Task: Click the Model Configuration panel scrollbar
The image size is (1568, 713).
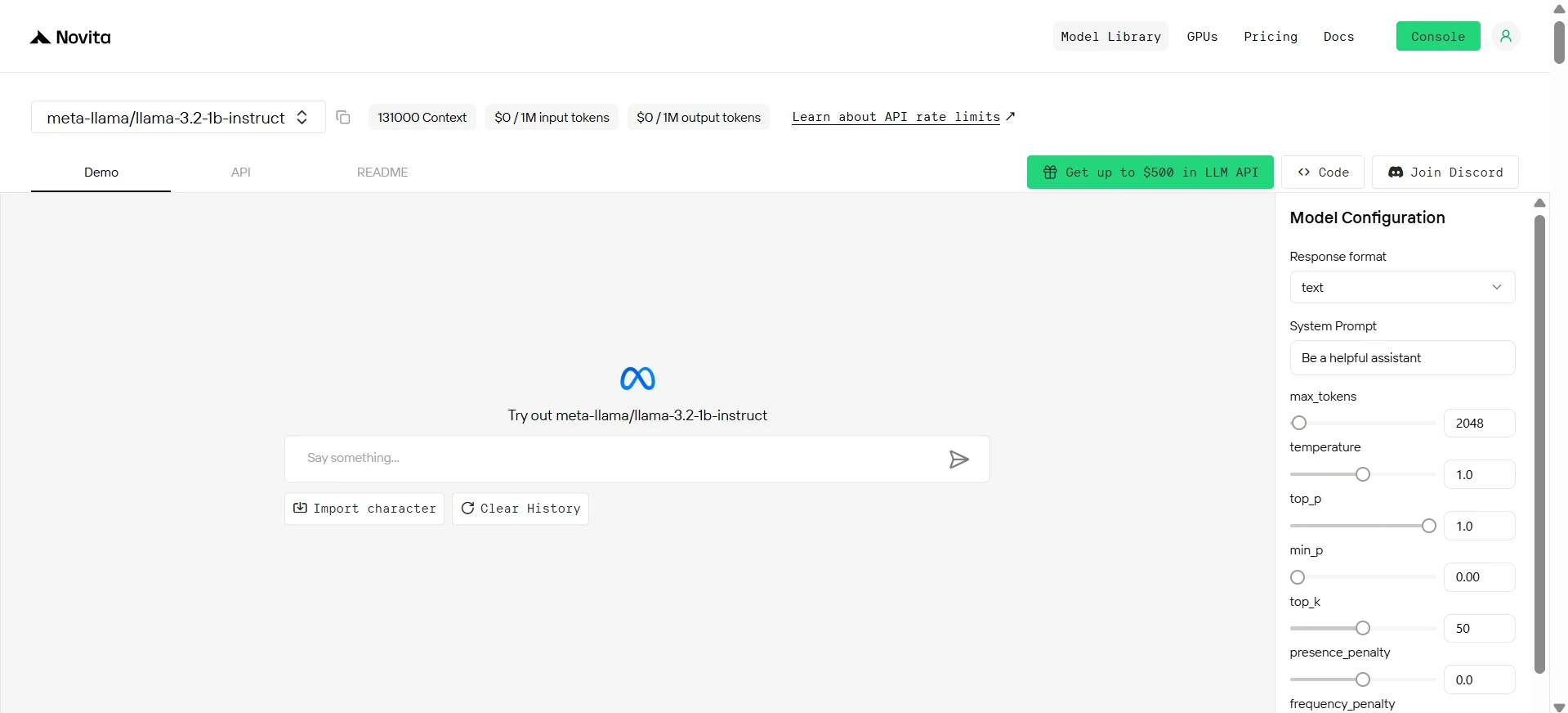Action: tap(1539, 444)
